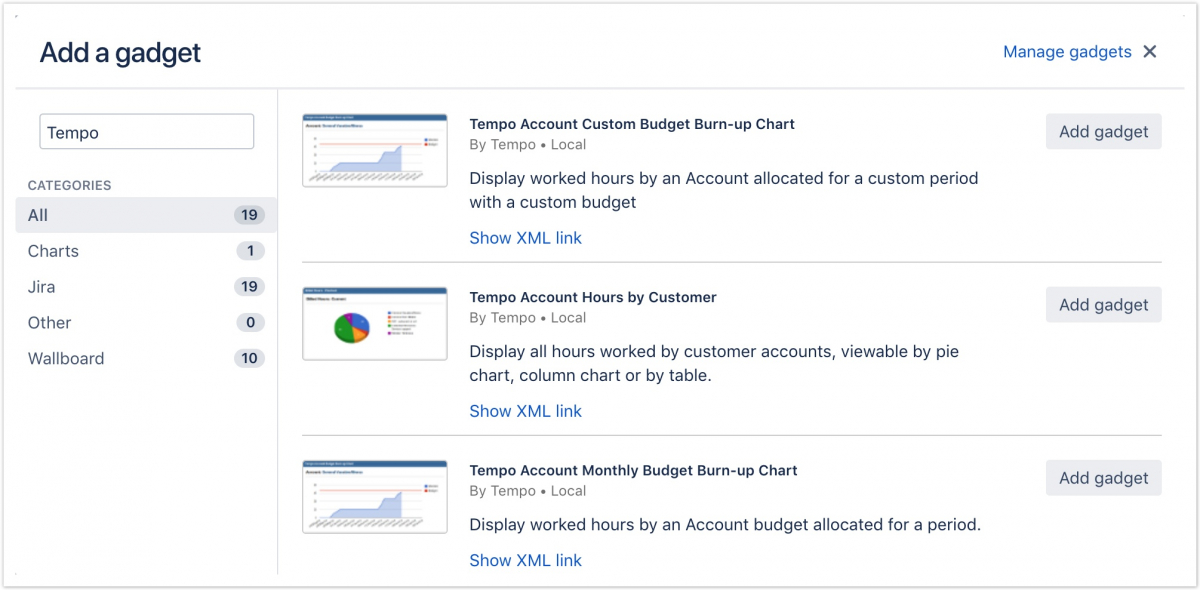Add the Account Hours by Customer gadget

pyautogui.click(x=1103, y=305)
